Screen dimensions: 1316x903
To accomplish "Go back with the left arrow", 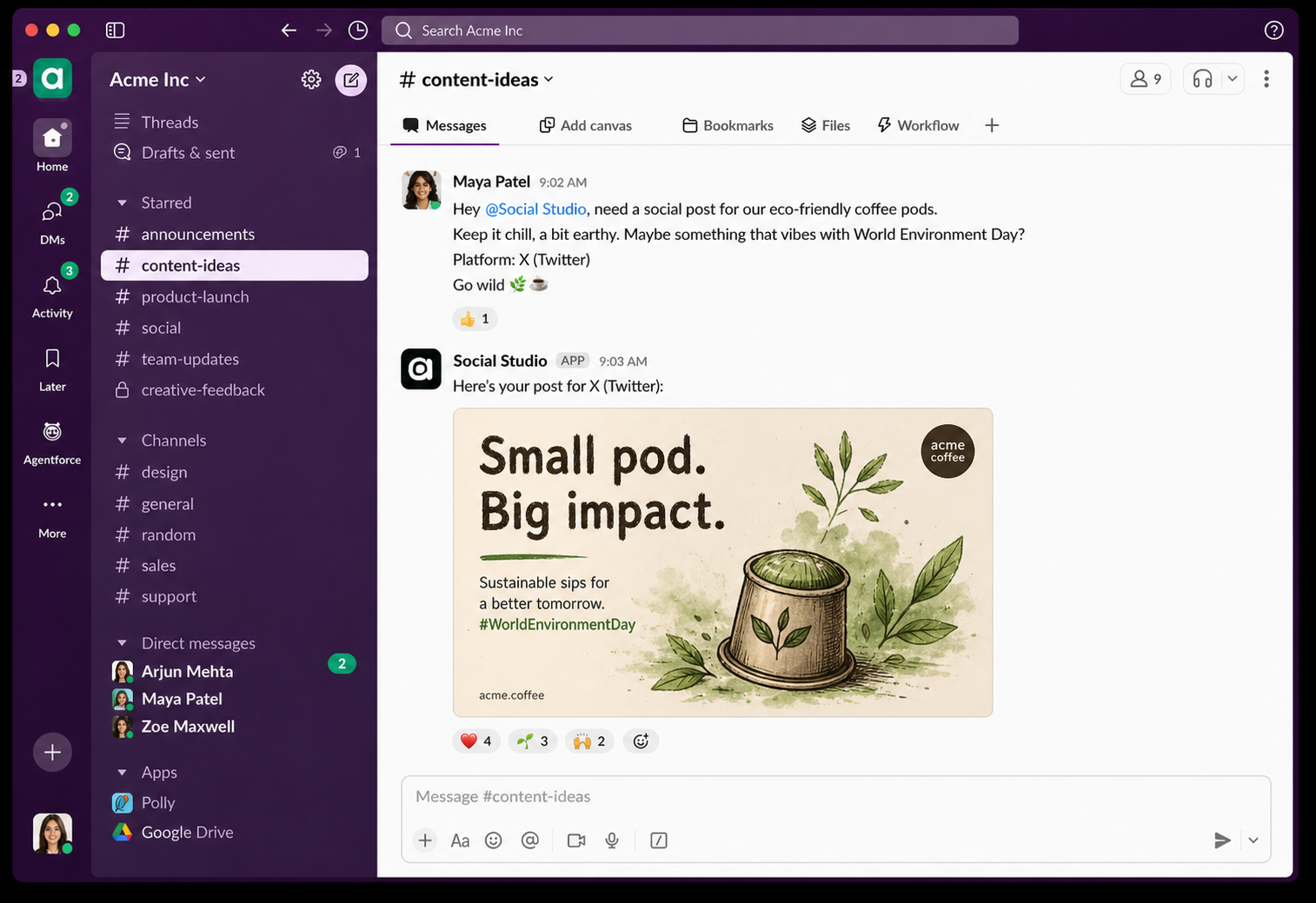I will (289, 30).
